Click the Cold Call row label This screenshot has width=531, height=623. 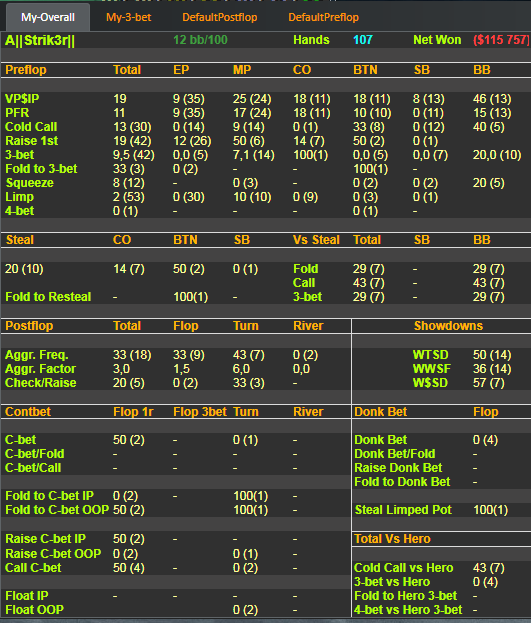[31, 127]
